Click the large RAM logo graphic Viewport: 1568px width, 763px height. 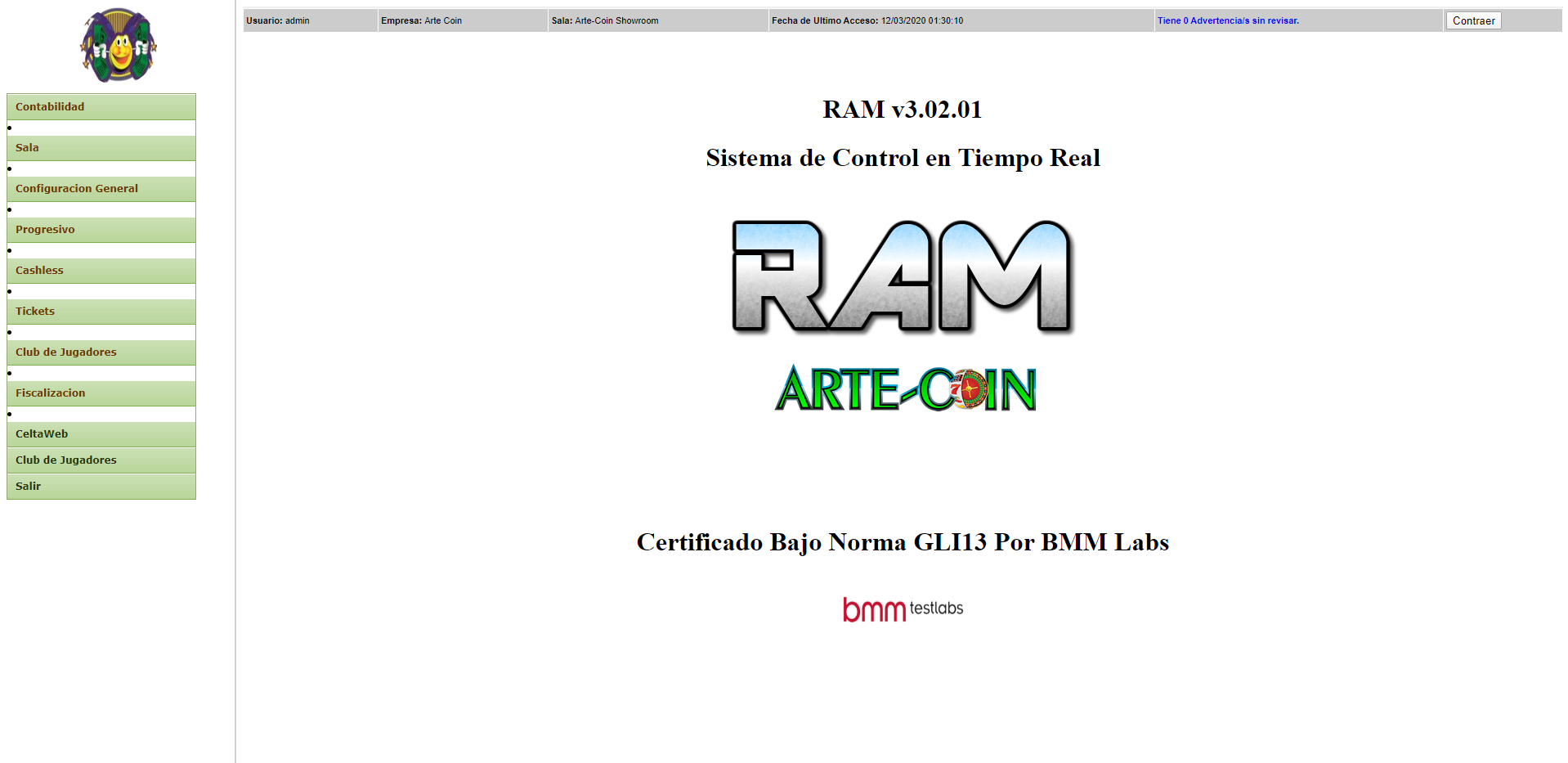903,277
